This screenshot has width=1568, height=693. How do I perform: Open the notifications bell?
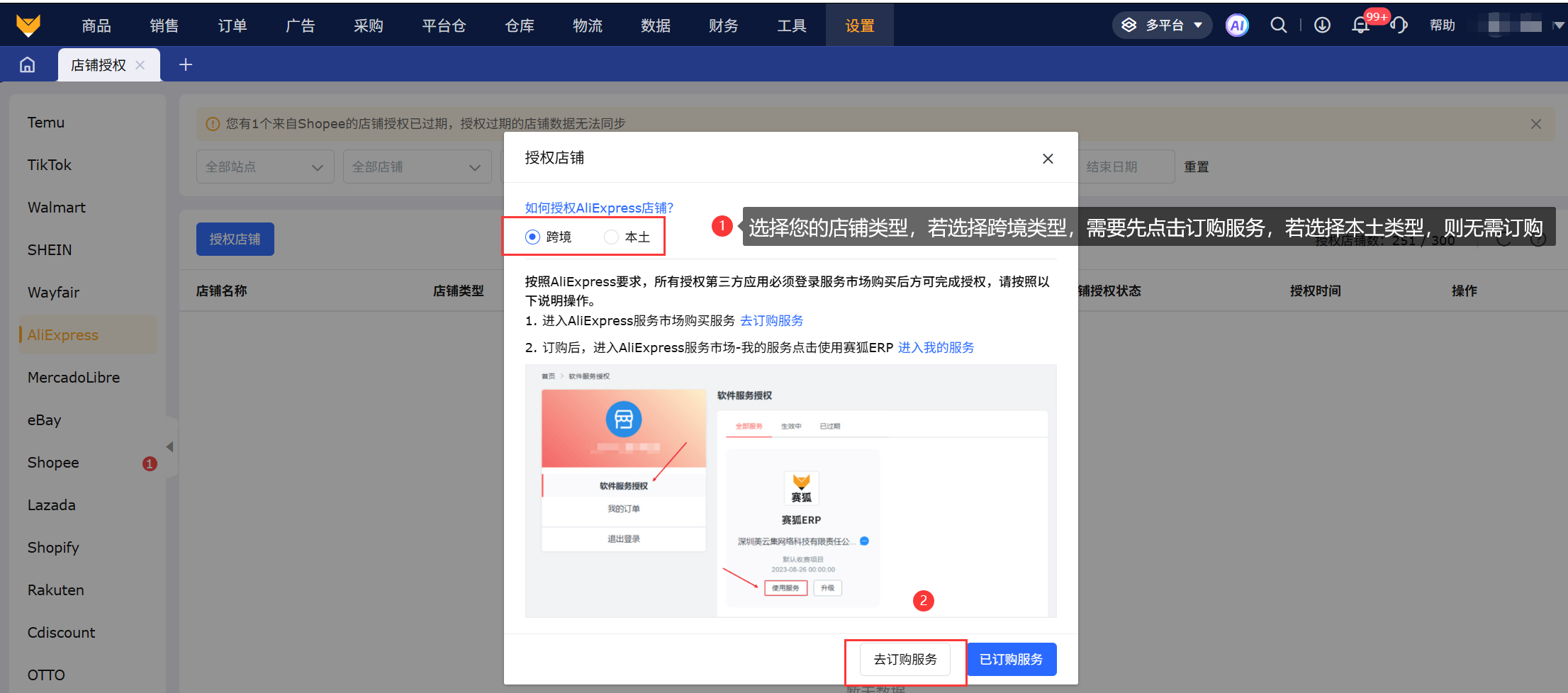[x=1360, y=26]
